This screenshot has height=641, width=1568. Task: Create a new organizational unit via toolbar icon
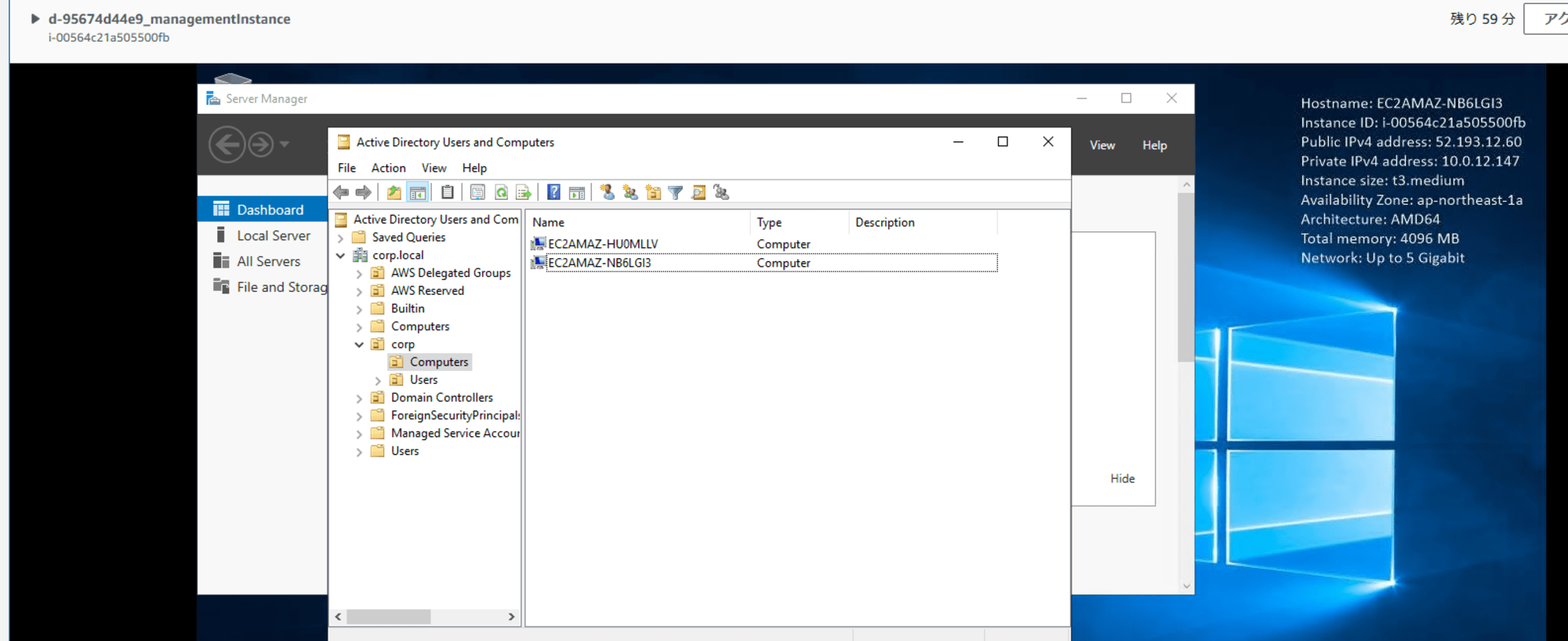click(x=652, y=192)
